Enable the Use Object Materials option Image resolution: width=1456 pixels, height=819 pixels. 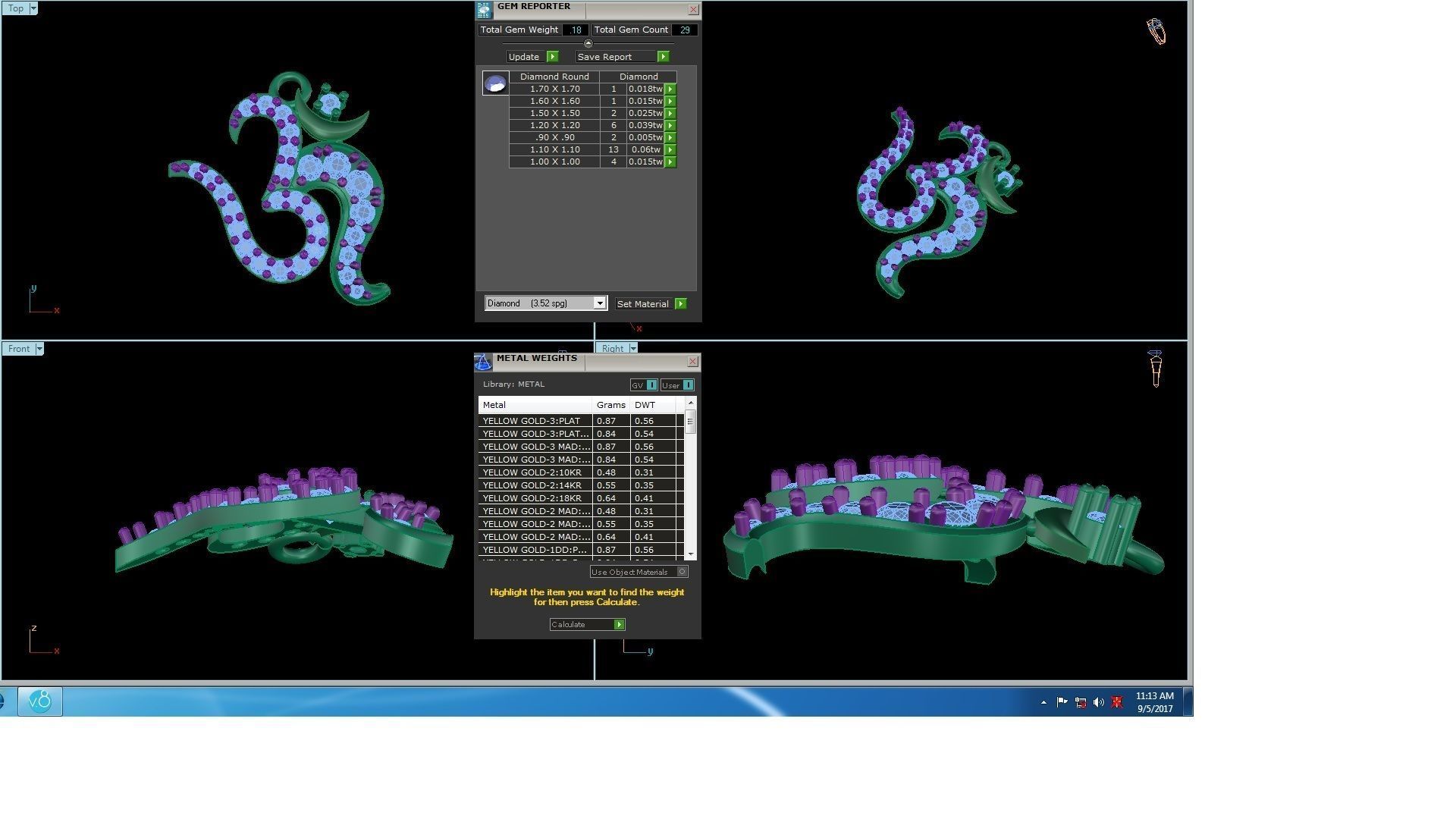pyautogui.click(x=682, y=572)
